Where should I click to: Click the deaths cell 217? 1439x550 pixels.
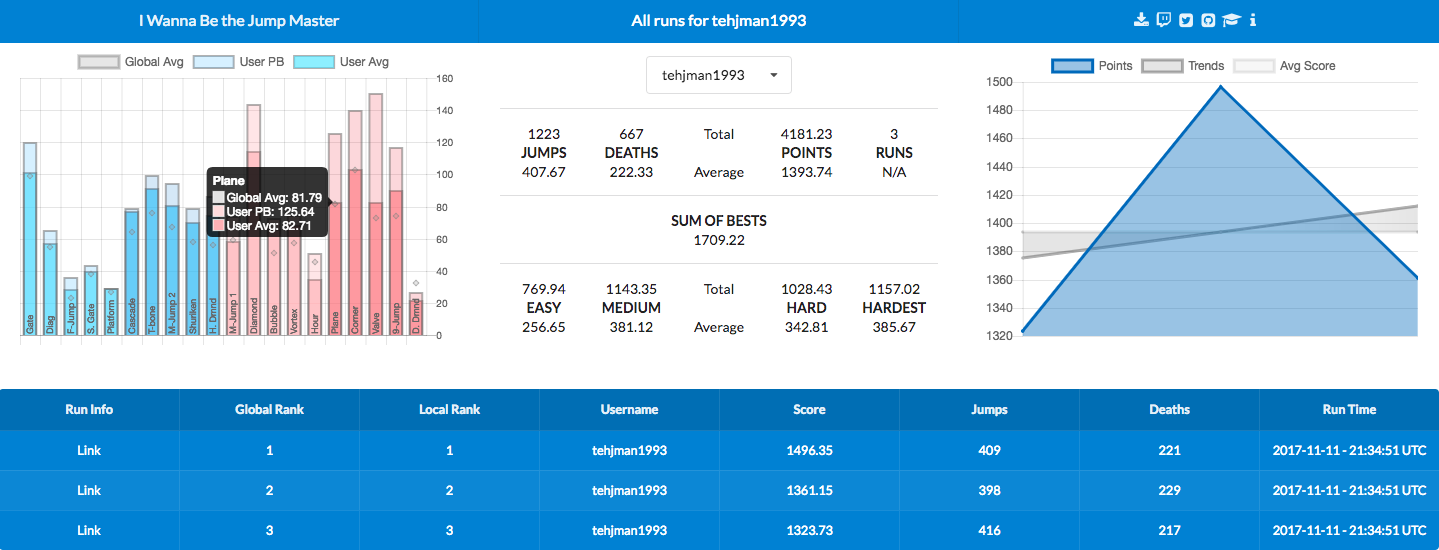tap(1169, 530)
